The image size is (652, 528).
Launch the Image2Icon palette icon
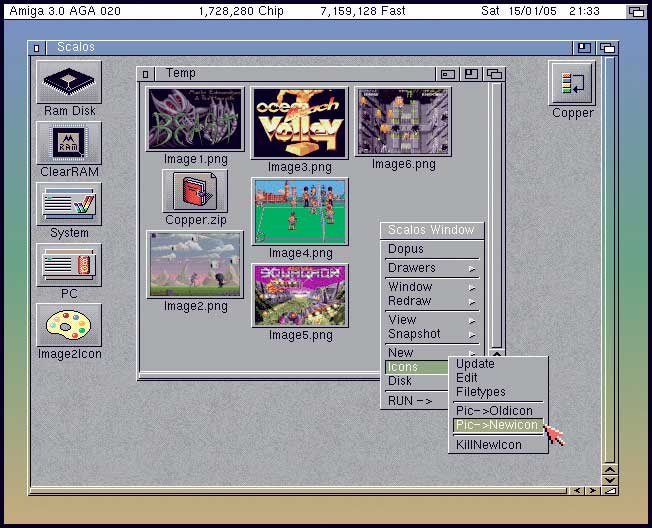click(69, 325)
